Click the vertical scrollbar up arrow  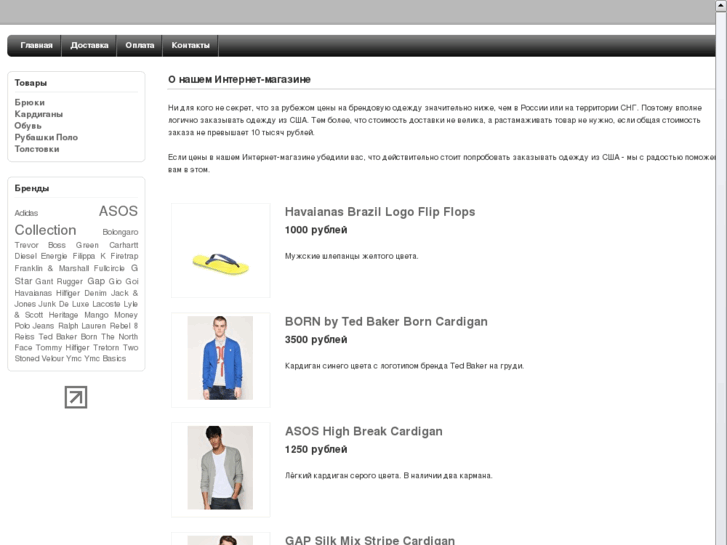click(721, 5)
